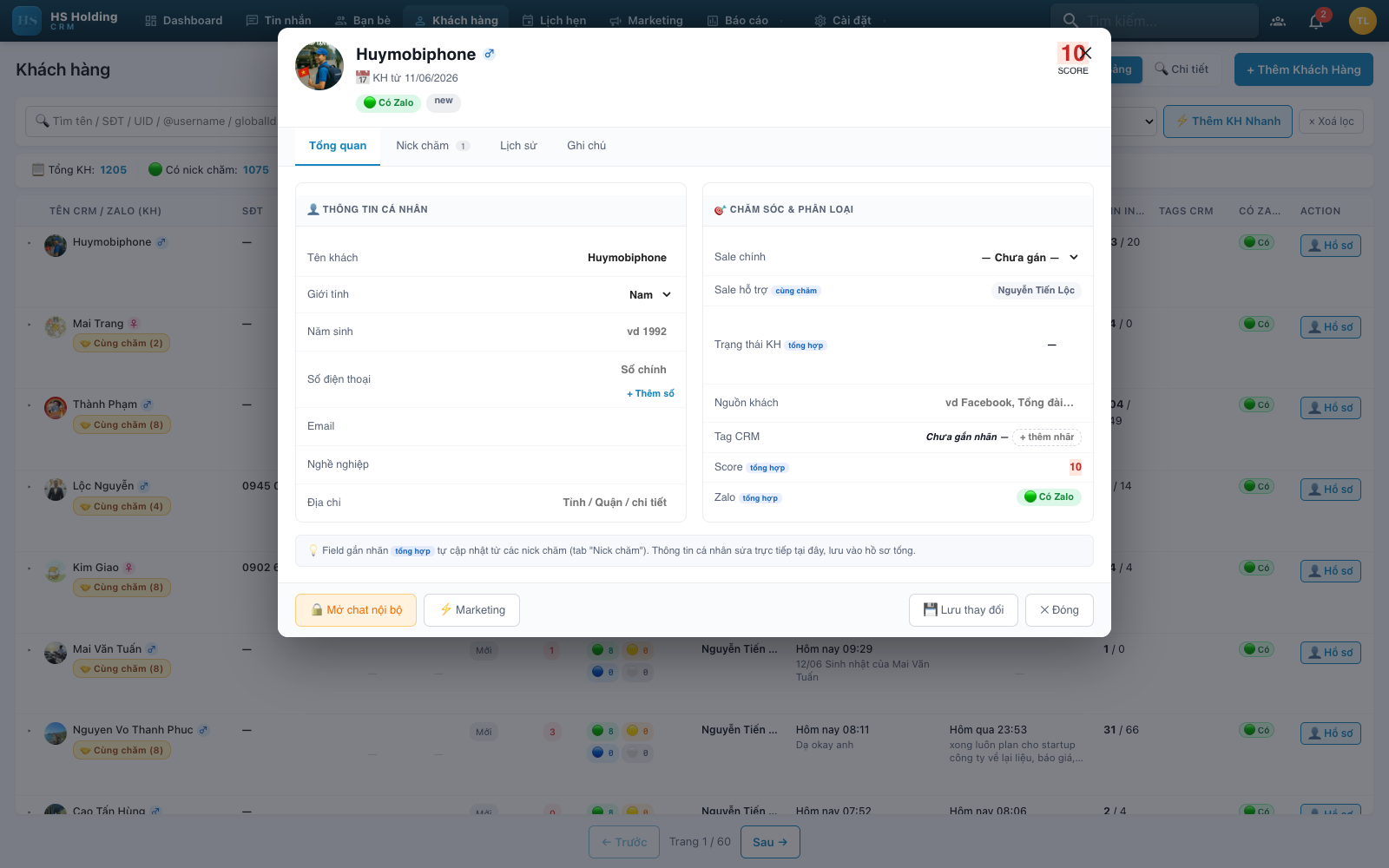Open the TL account avatar menu
This screenshot has height=868, width=1389.
pos(1363,21)
